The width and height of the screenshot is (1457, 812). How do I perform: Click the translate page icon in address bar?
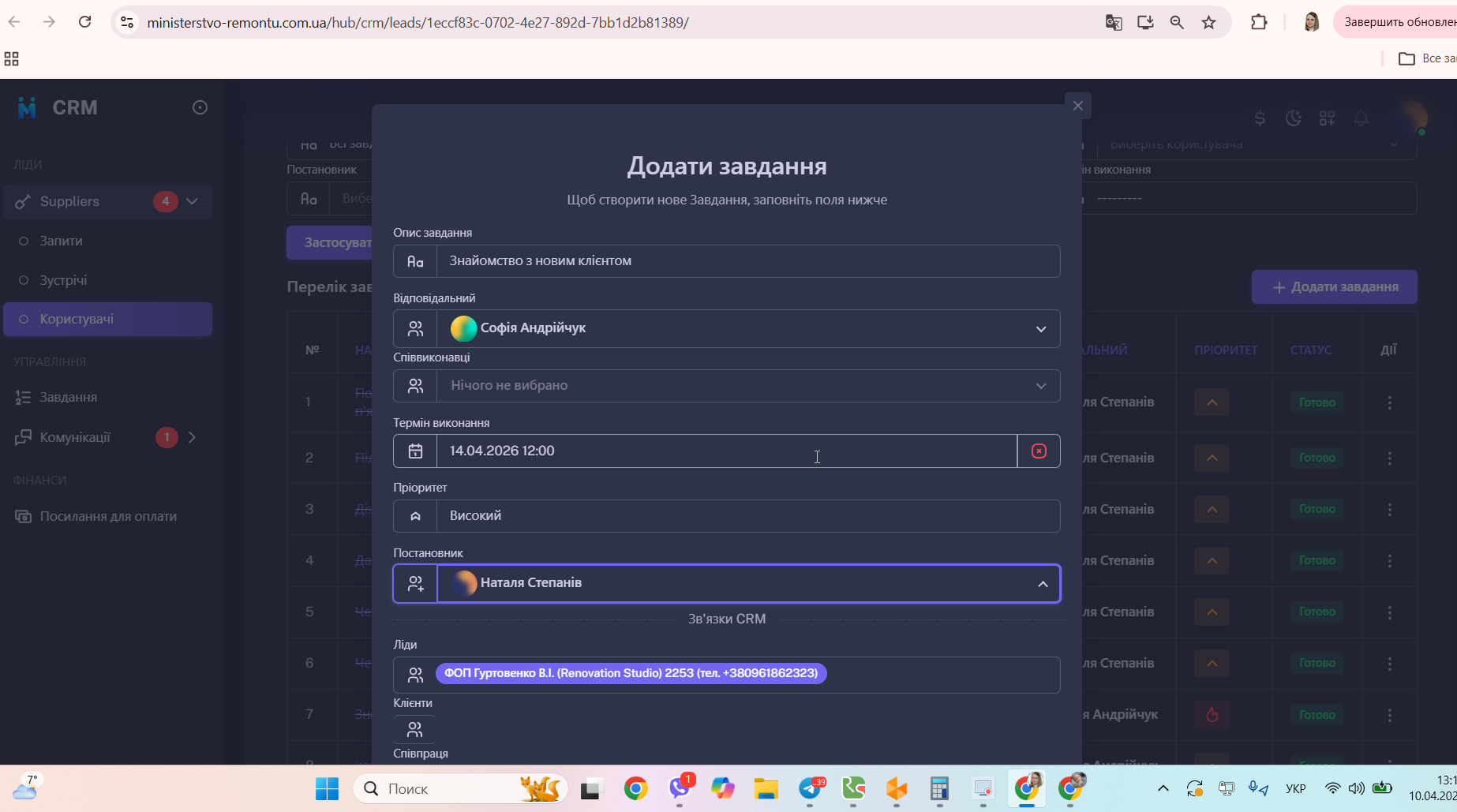point(1114,22)
